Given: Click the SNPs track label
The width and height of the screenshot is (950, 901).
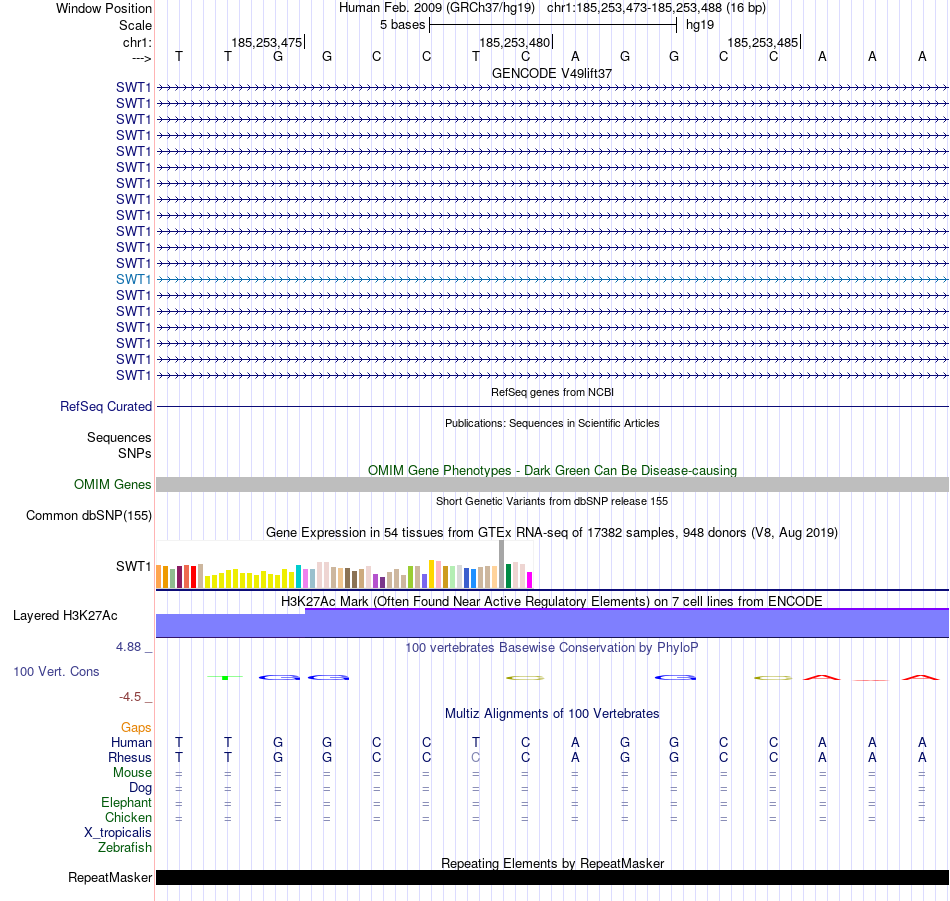Looking at the screenshot, I should click(135, 453).
